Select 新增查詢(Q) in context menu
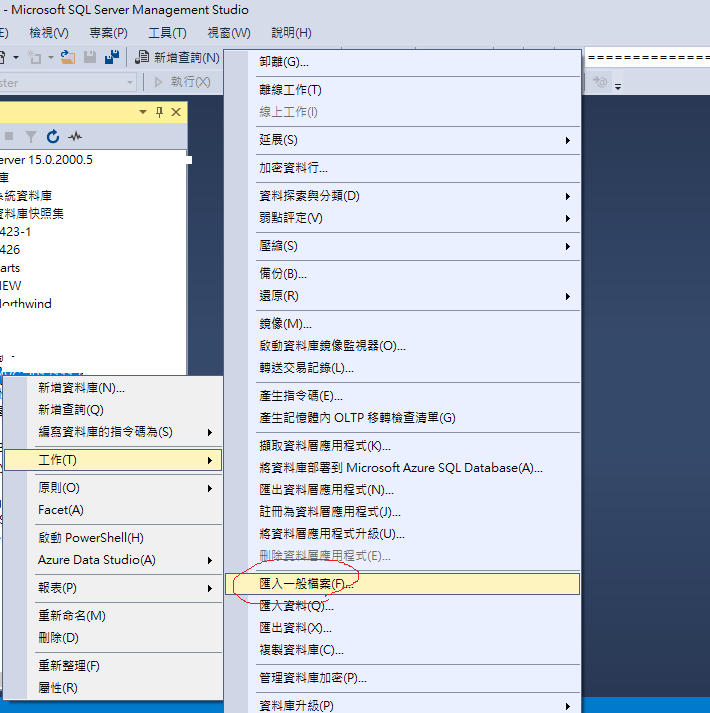710x713 pixels. coord(113,410)
